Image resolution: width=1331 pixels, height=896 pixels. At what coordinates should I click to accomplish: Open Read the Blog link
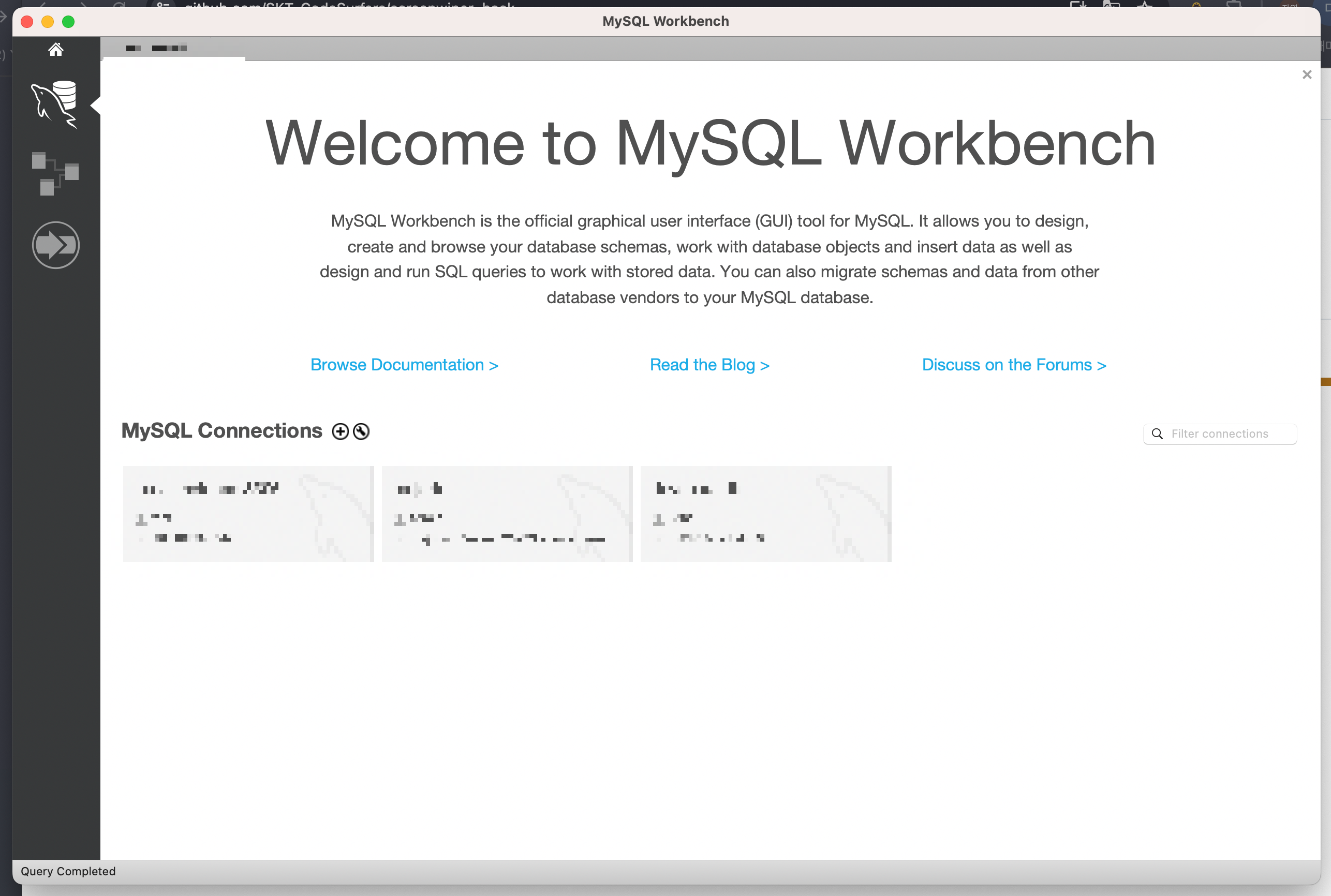pyautogui.click(x=709, y=365)
